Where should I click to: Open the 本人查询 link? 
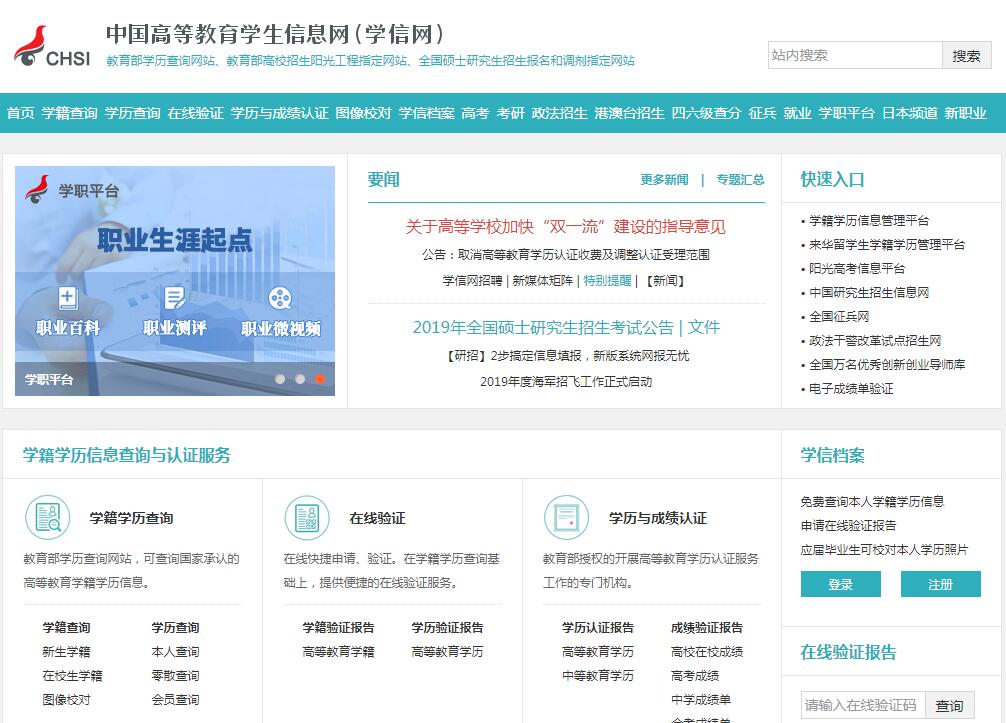175,652
